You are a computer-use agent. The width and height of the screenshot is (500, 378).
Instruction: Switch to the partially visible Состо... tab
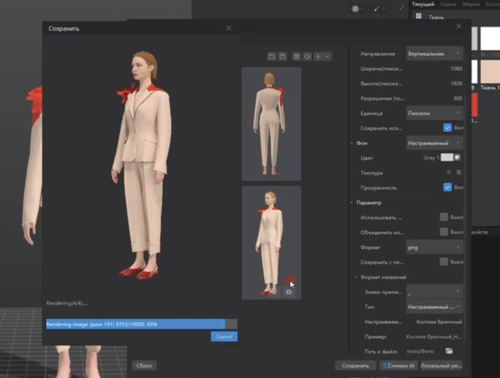[x=493, y=4]
